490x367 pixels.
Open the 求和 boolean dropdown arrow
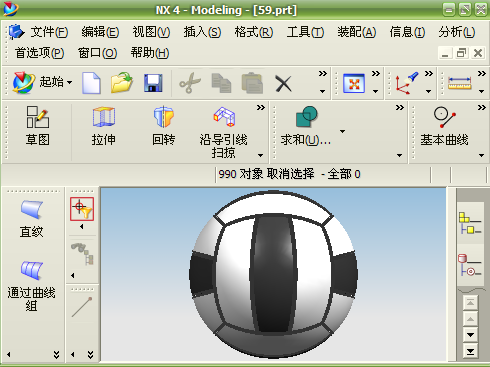tap(342, 131)
